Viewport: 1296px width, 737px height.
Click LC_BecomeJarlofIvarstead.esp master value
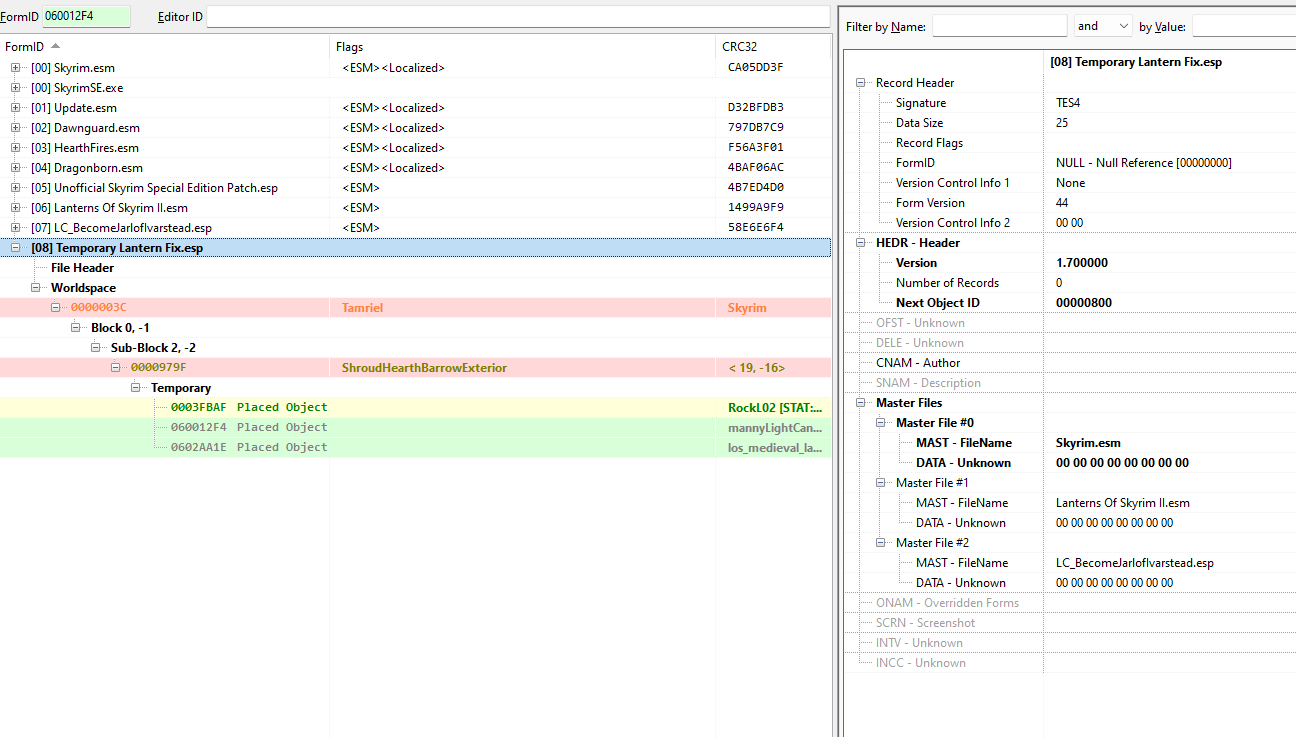tap(1135, 563)
